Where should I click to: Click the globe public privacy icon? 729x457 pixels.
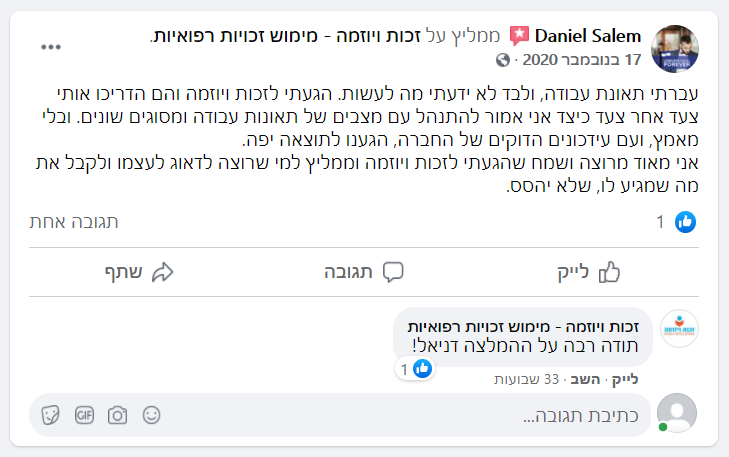click(x=503, y=60)
